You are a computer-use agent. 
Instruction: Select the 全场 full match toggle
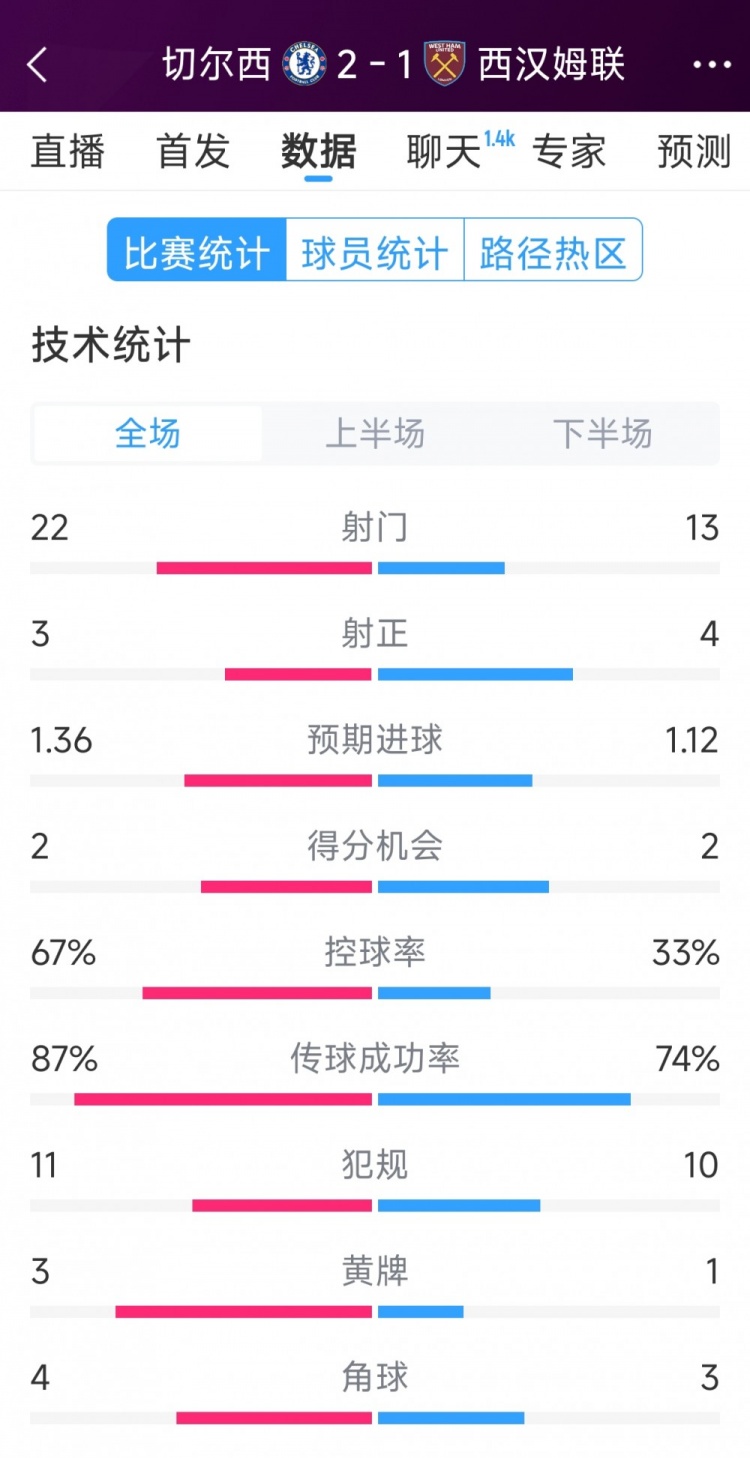[x=148, y=434]
